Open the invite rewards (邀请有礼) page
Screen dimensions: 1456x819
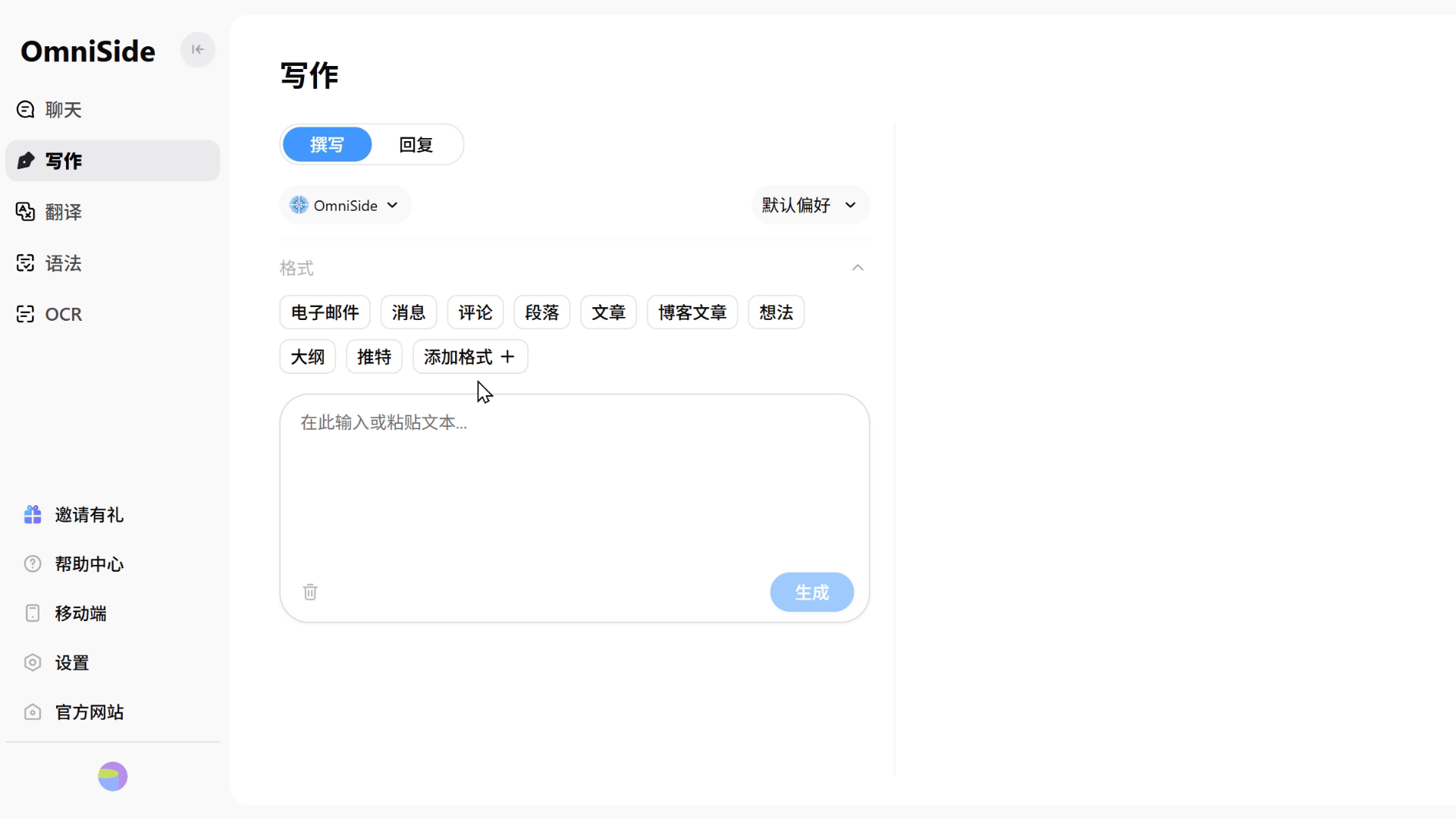88,515
